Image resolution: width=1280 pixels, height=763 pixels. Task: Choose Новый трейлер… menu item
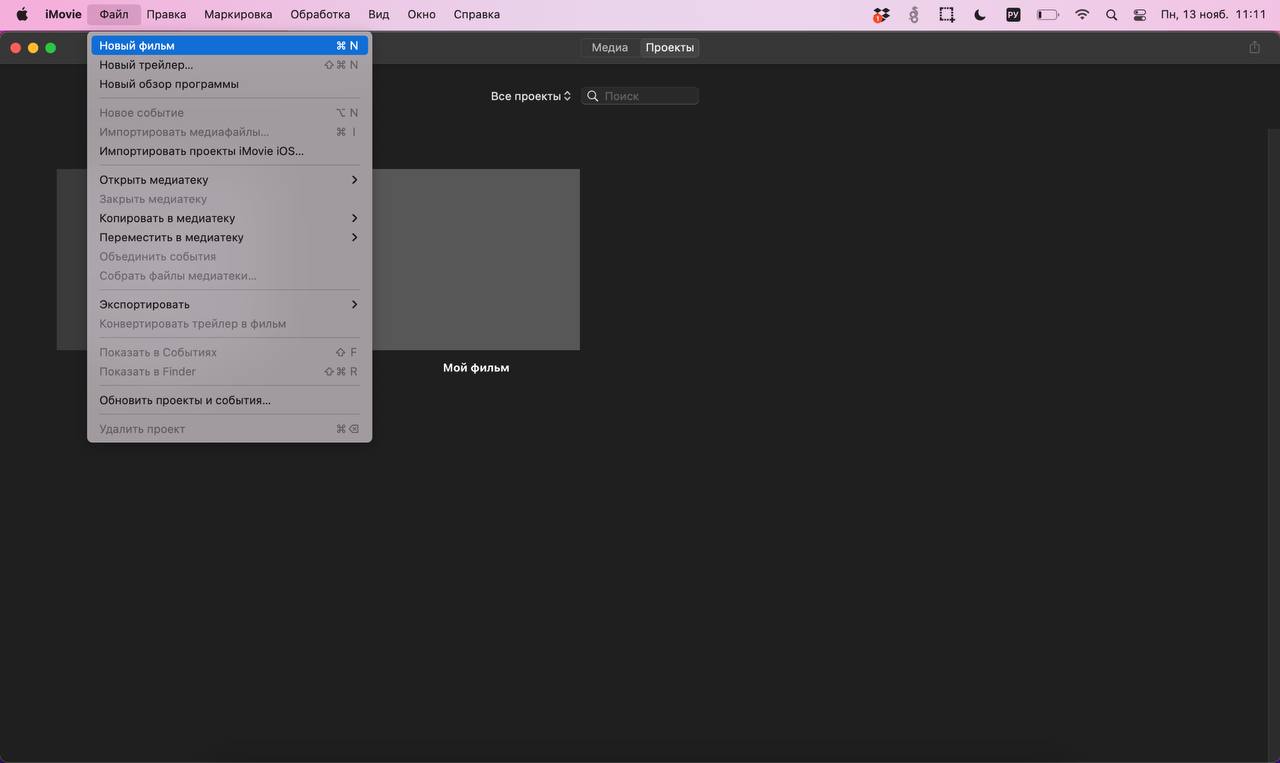pyautogui.click(x=229, y=65)
